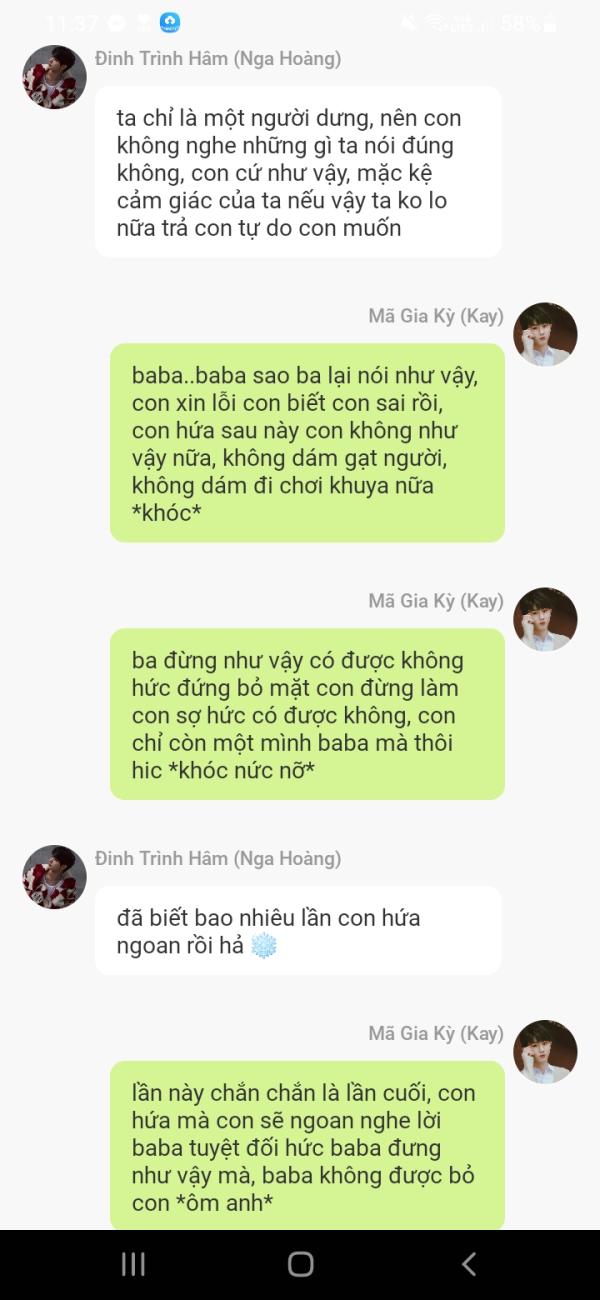Select the green message starting 'baba..baba sao ba'
This screenshot has width=600, height=1300.
click(x=307, y=443)
